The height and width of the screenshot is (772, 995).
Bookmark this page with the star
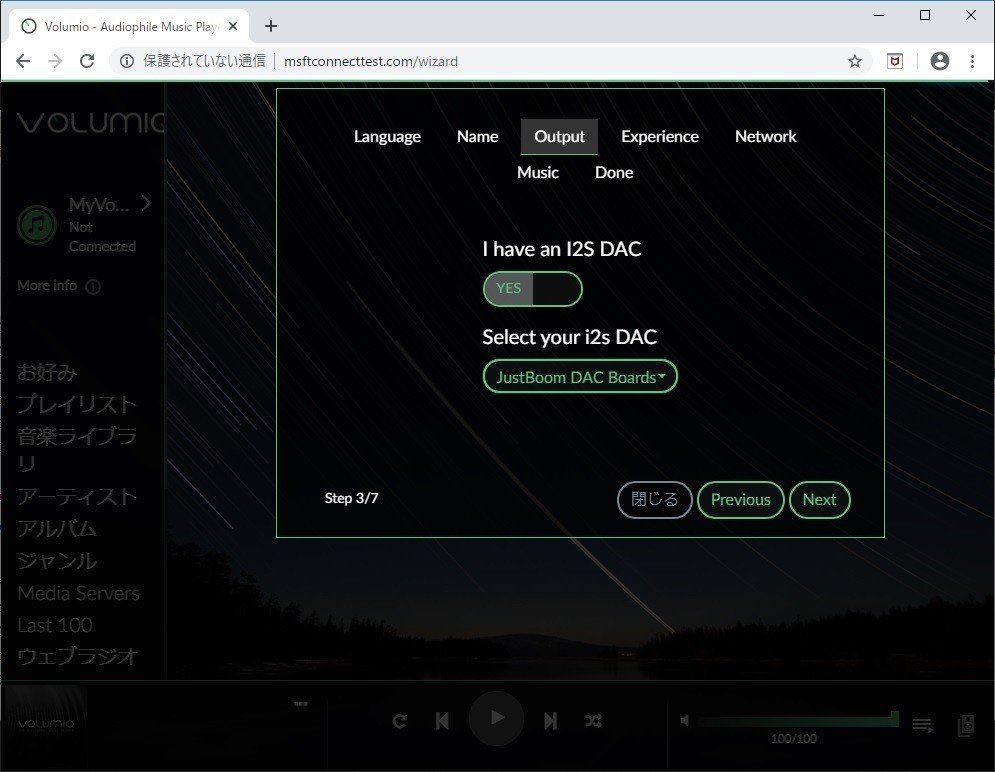(x=855, y=61)
